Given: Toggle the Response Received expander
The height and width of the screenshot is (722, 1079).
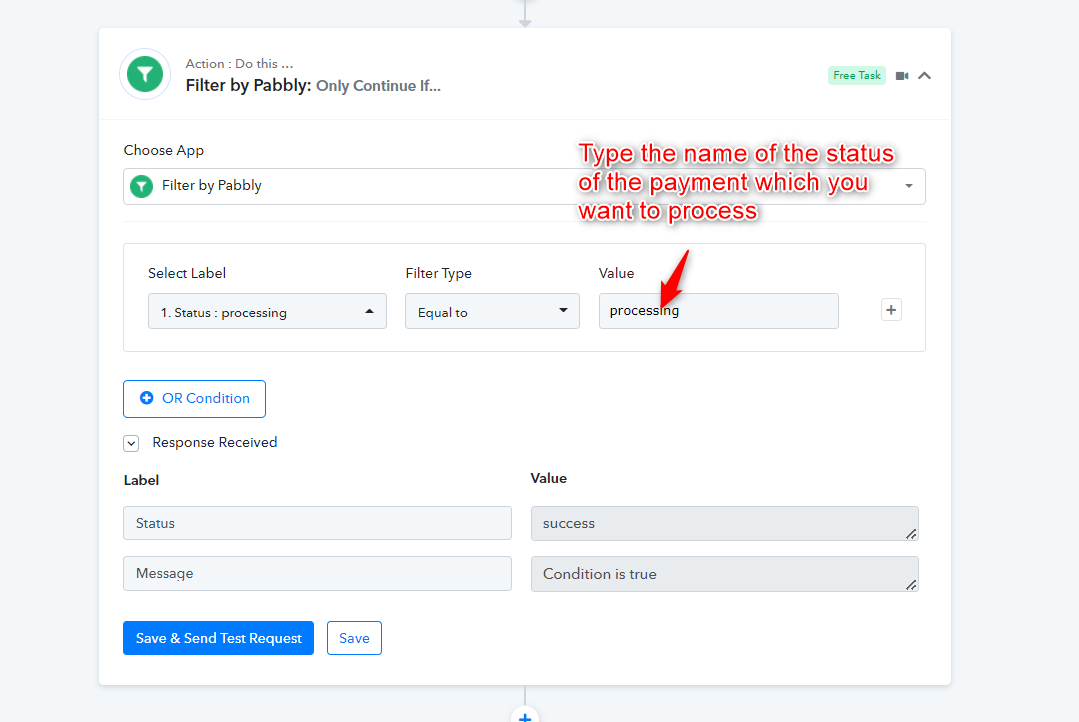Looking at the screenshot, I should coord(131,443).
